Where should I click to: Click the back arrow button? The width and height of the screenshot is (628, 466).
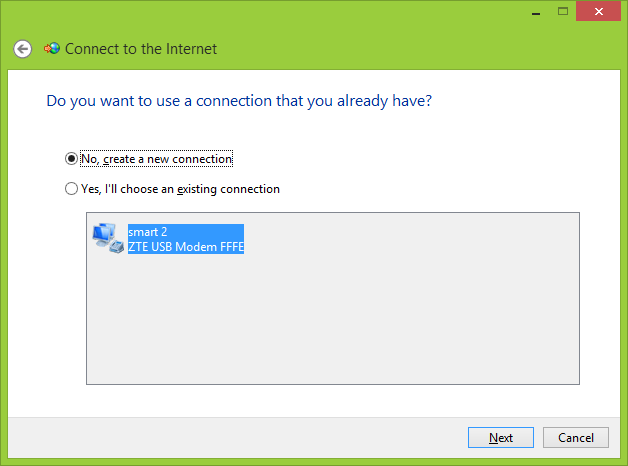click(x=23, y=48)
